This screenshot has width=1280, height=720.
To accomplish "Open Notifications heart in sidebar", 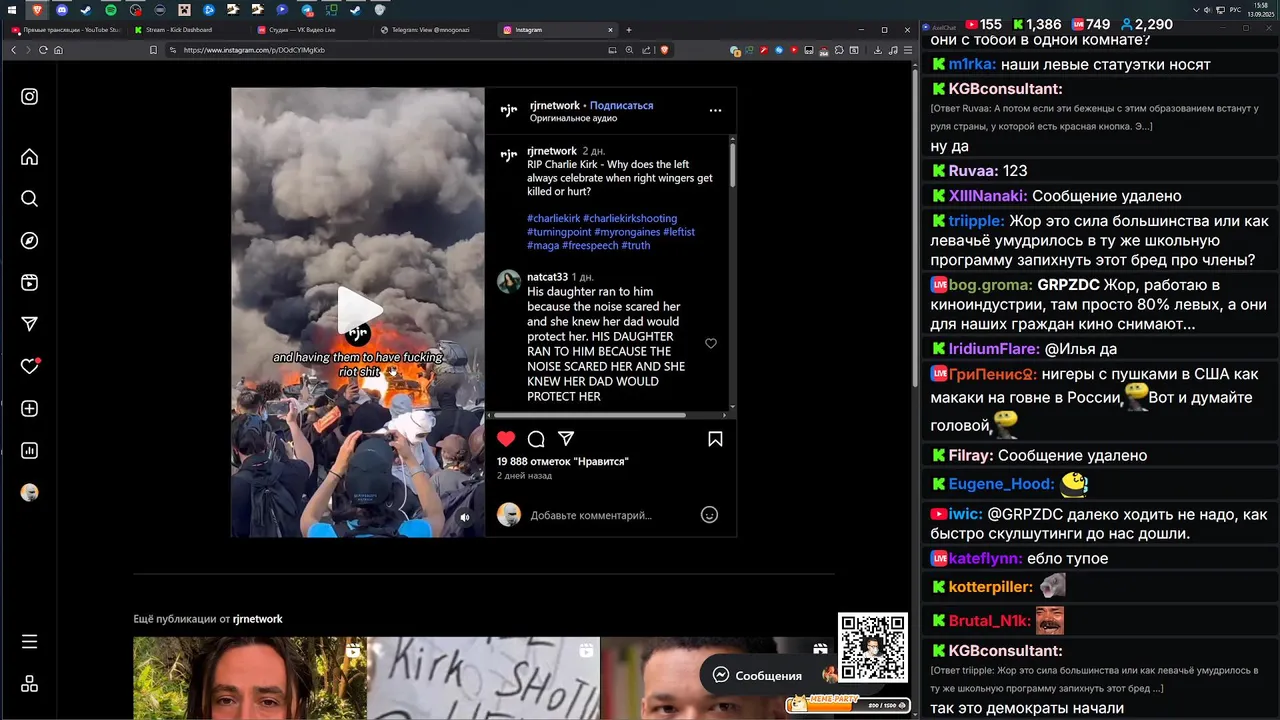I will pyautogui.click(x=29, y=366).
